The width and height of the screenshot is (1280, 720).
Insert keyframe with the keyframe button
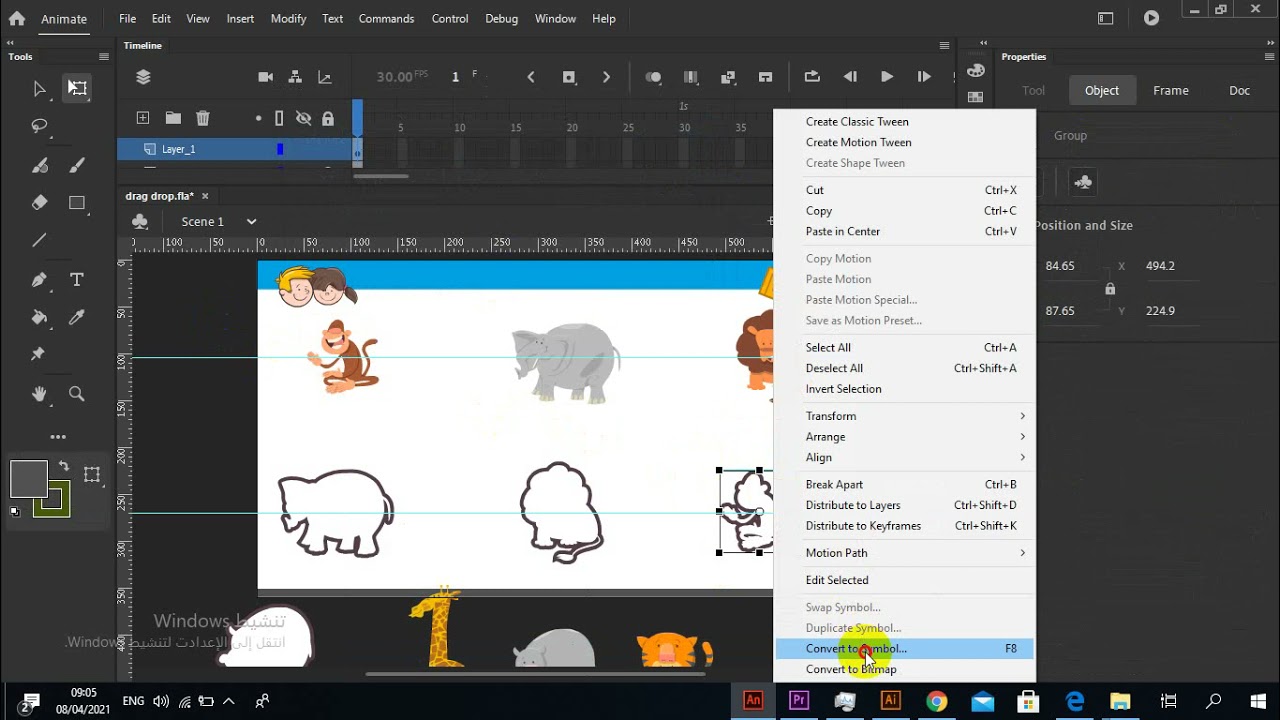click(569, 77)
